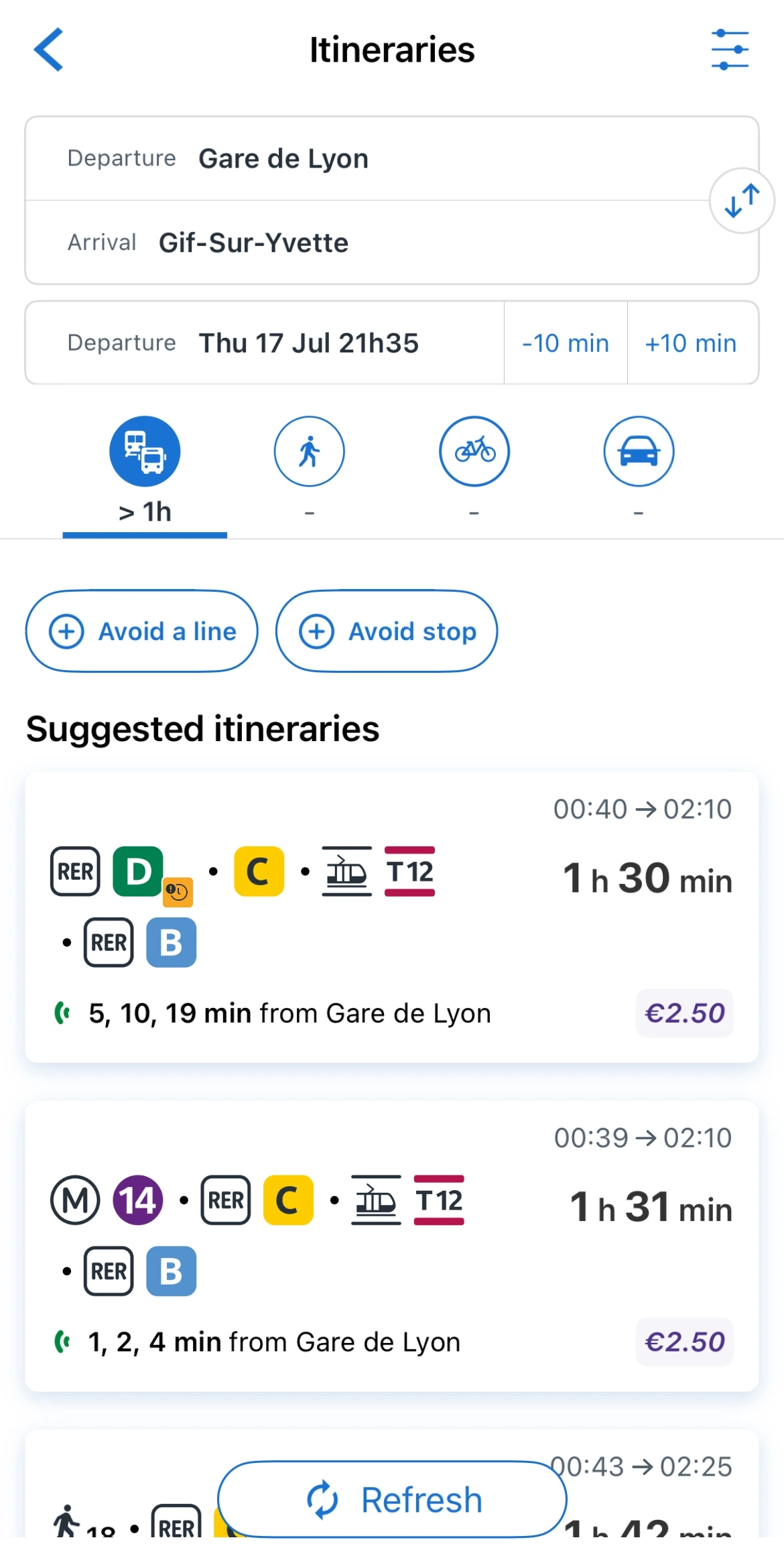Screen dimensions: 784x1544
Task: Open the 1 h 30 min itinerary
Action: point(392,917)
